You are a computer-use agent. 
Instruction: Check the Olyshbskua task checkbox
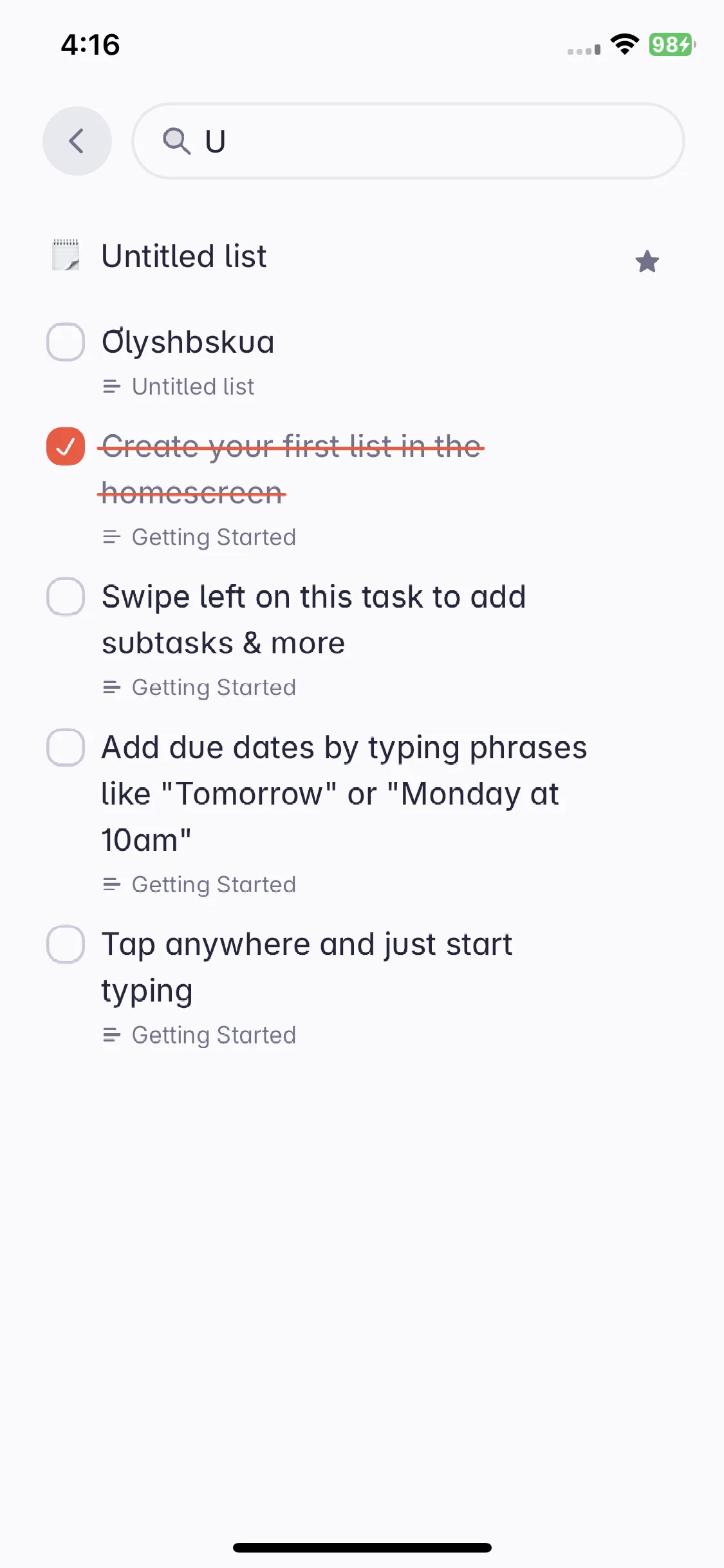[x=66, y=342]
